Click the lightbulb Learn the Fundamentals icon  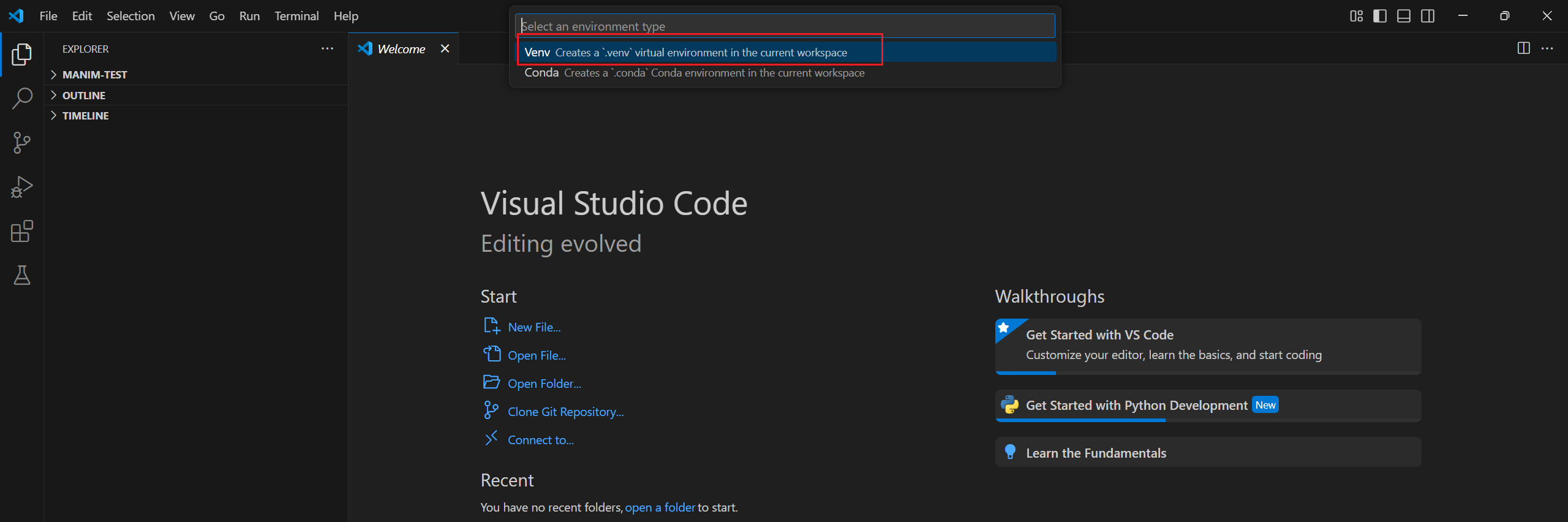(x=1010, y=452)
